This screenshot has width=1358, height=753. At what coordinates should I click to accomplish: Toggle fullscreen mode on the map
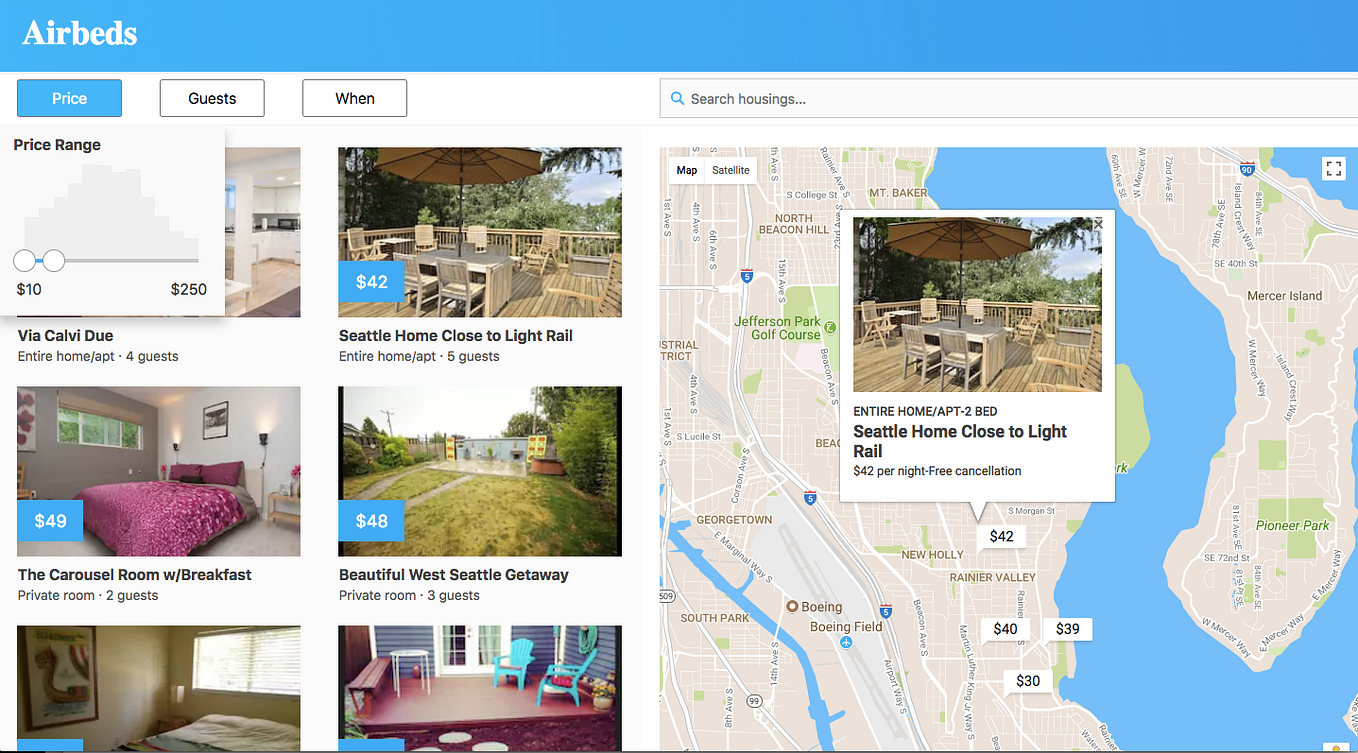click(1333, 168)
